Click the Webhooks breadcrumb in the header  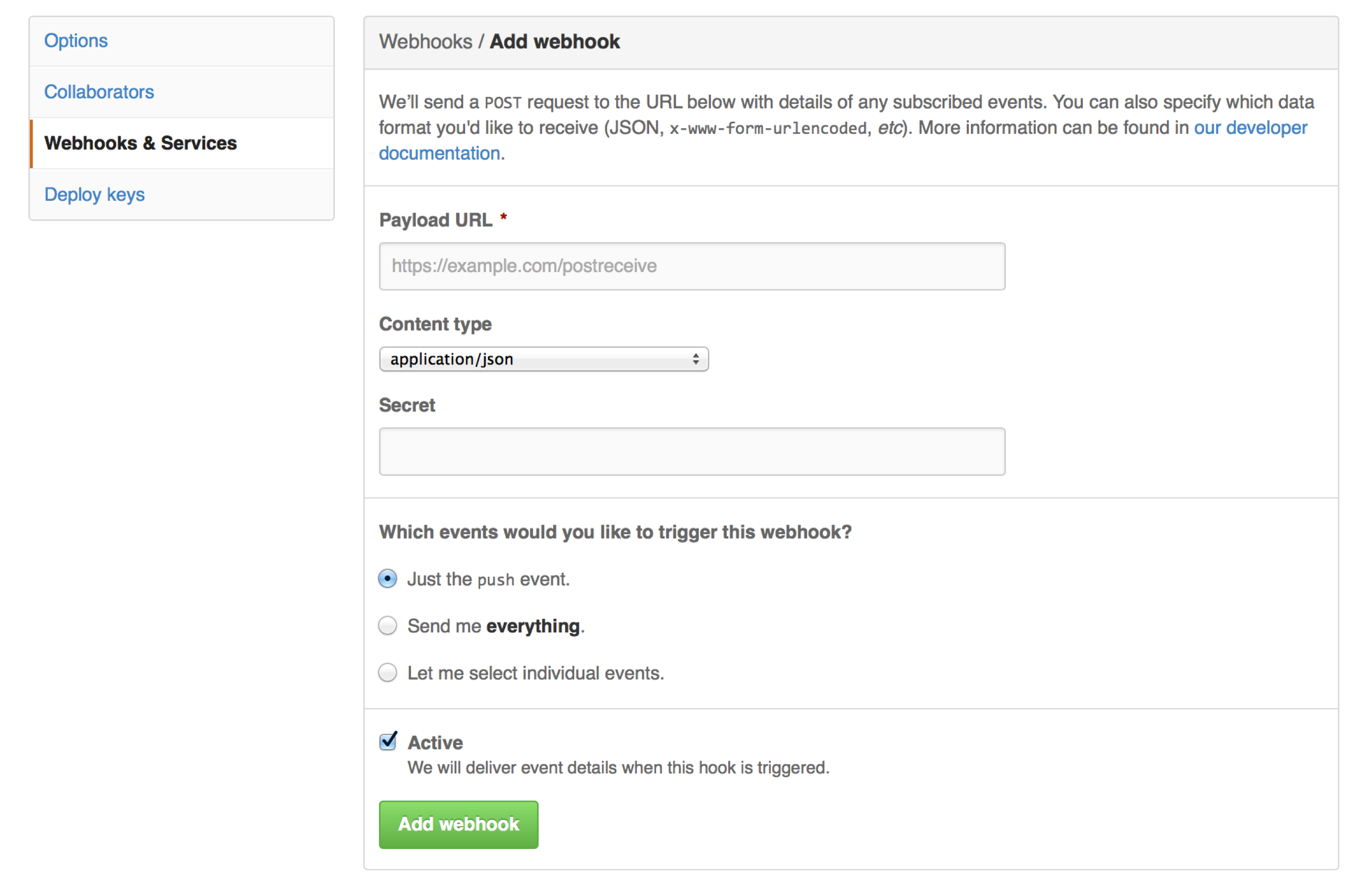click(x=426, y=42)
